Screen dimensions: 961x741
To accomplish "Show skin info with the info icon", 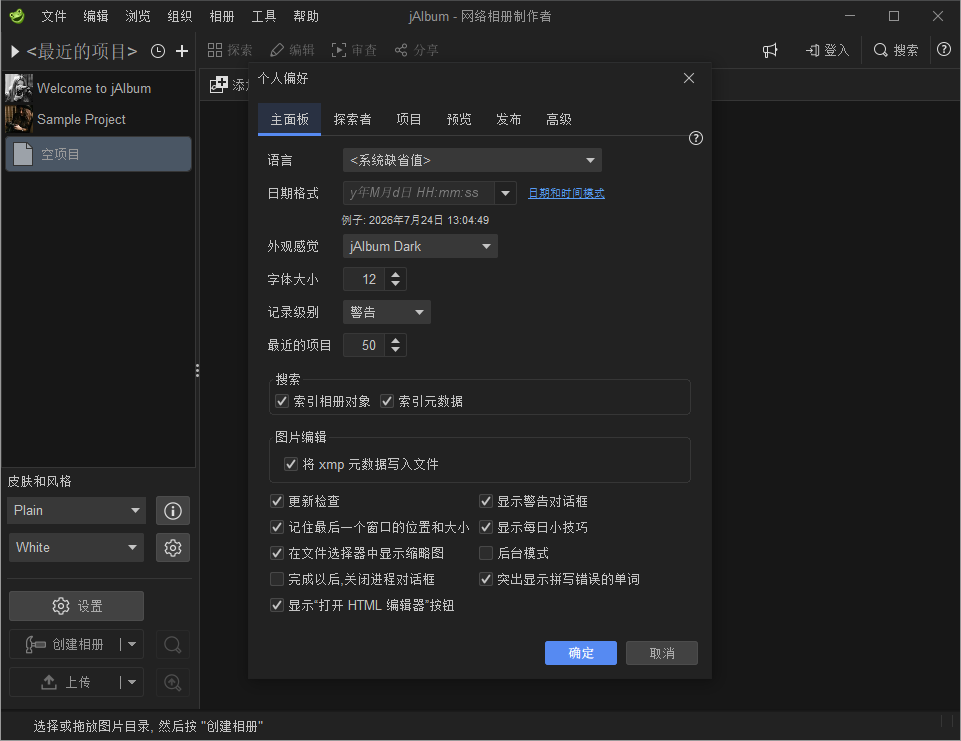I will coord(173,511).
